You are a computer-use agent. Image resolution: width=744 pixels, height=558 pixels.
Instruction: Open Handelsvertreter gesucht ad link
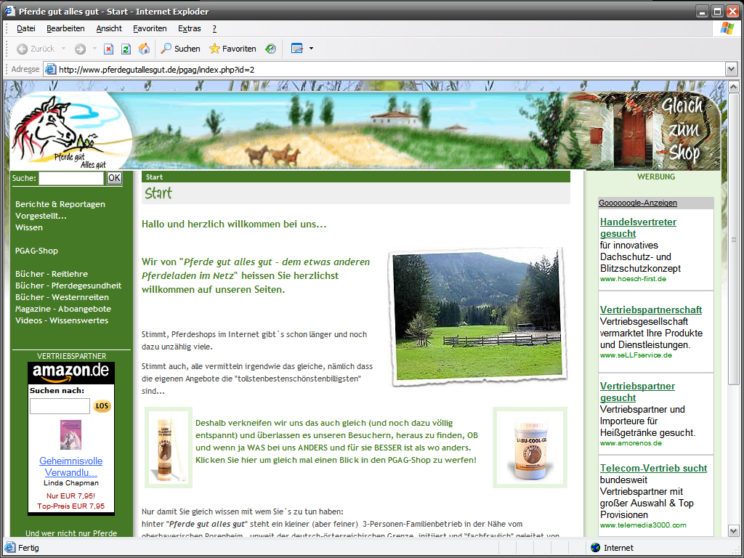point(638,228)
